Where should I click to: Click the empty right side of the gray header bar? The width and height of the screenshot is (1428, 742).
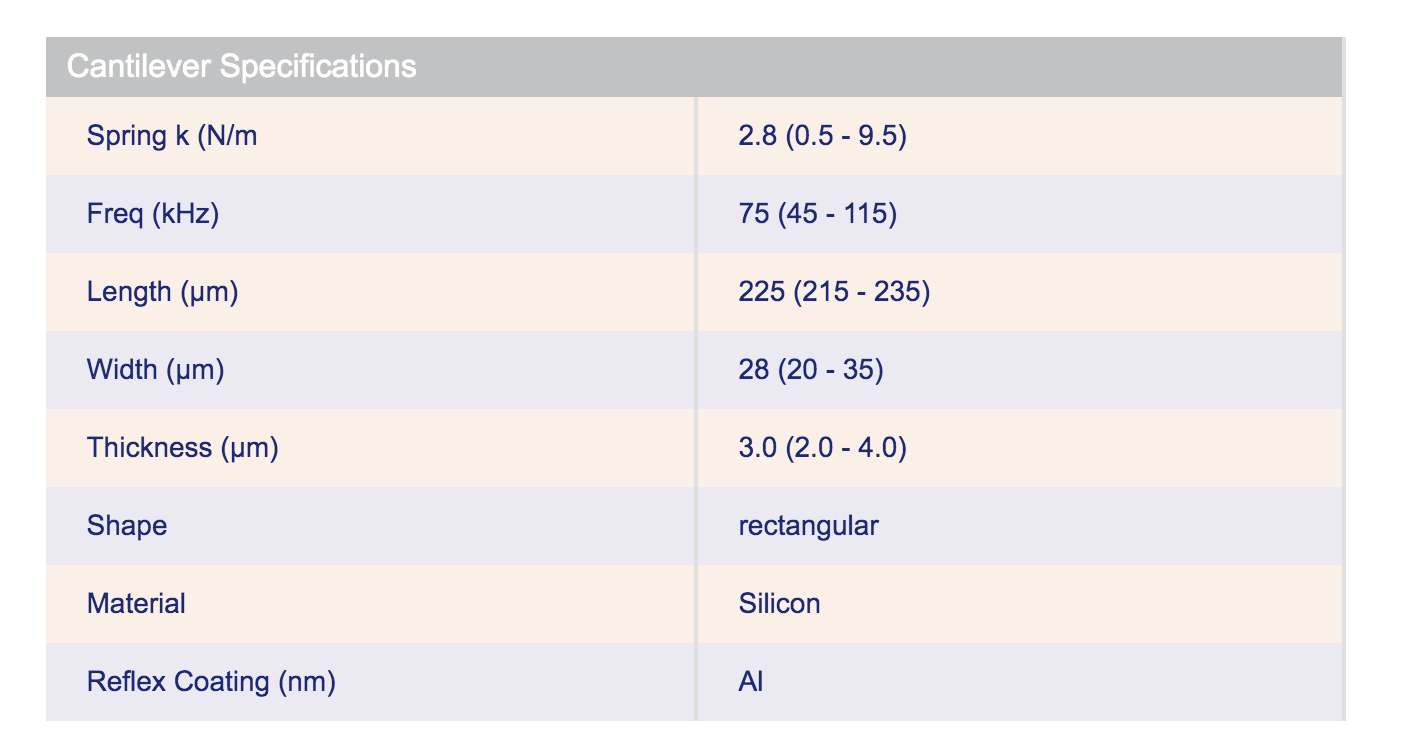point(1000,67)
